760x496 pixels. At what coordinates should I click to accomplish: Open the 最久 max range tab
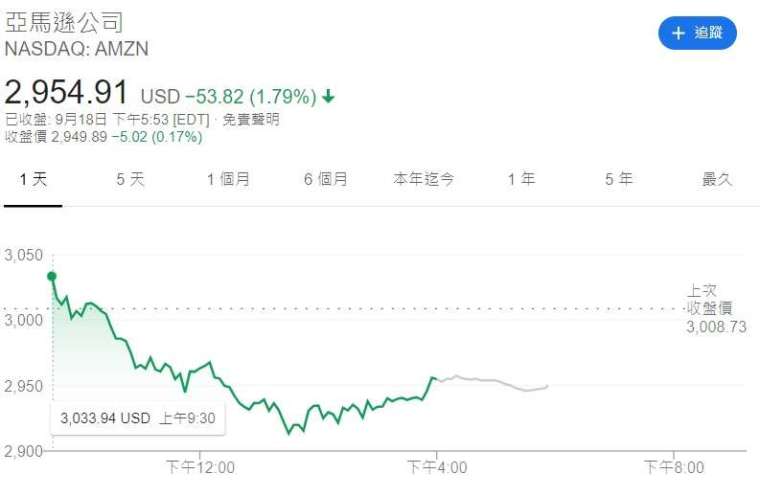pos(717,180)
